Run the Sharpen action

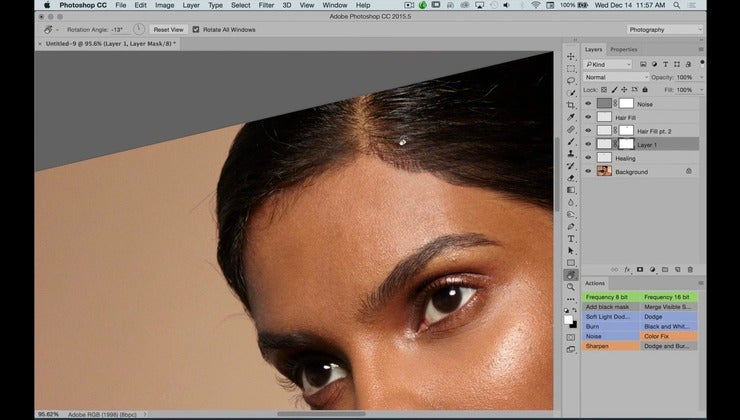click(611, 346)
